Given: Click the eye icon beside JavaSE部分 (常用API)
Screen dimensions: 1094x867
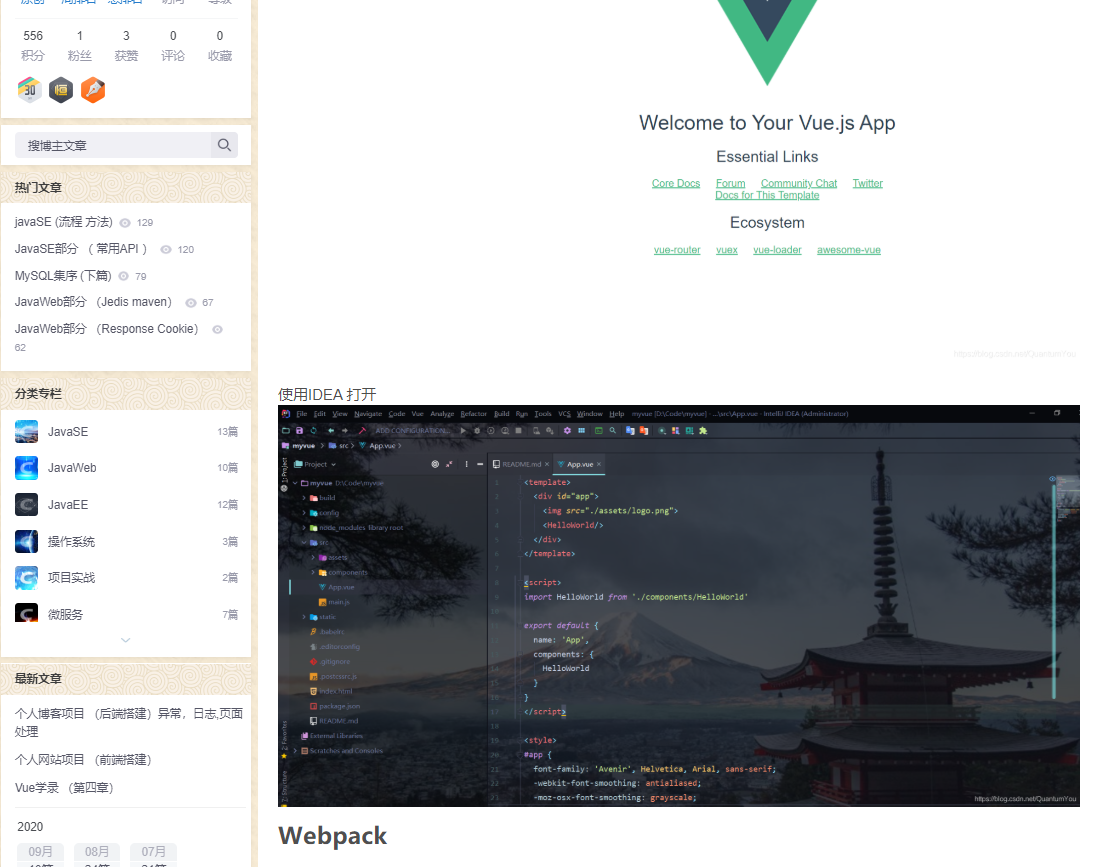Looking at the screenshot, I should pyautogui.click(x=166, y=249).
